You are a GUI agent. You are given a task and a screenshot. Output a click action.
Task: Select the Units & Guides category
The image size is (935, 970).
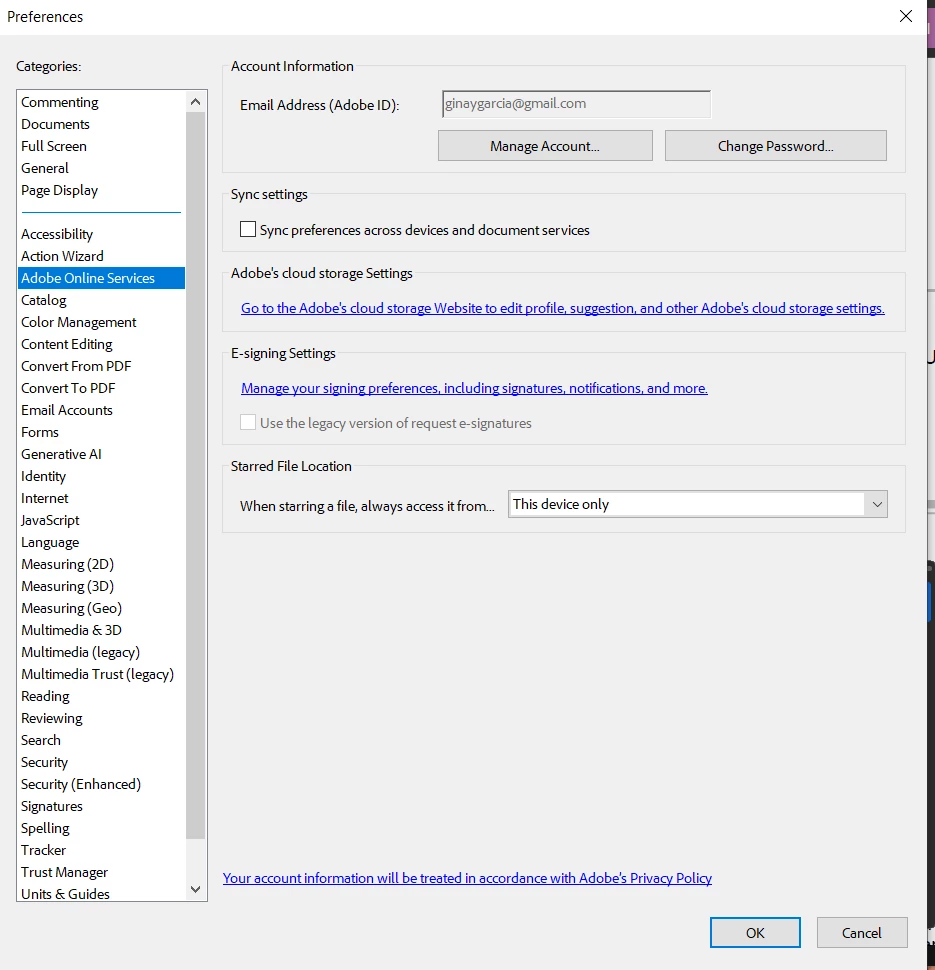coord(101,894)
